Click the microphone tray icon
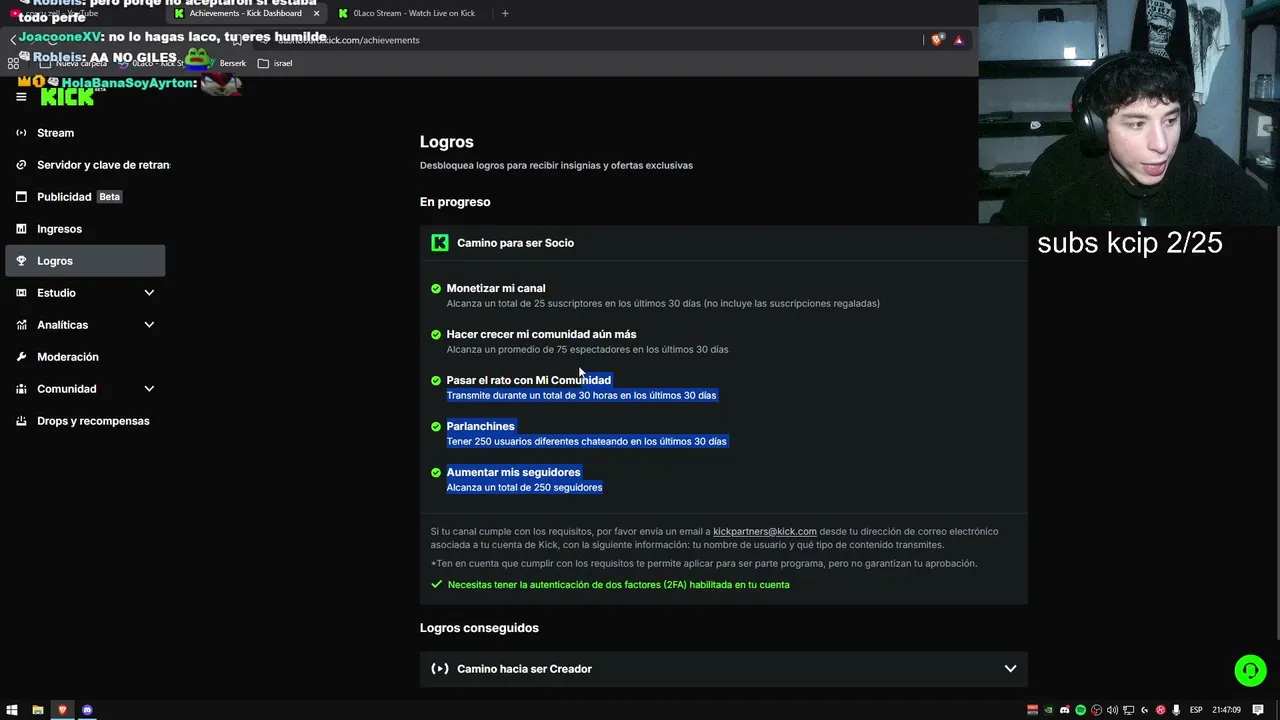This screenshot has width=1280, height=720. pos(1176,710)
